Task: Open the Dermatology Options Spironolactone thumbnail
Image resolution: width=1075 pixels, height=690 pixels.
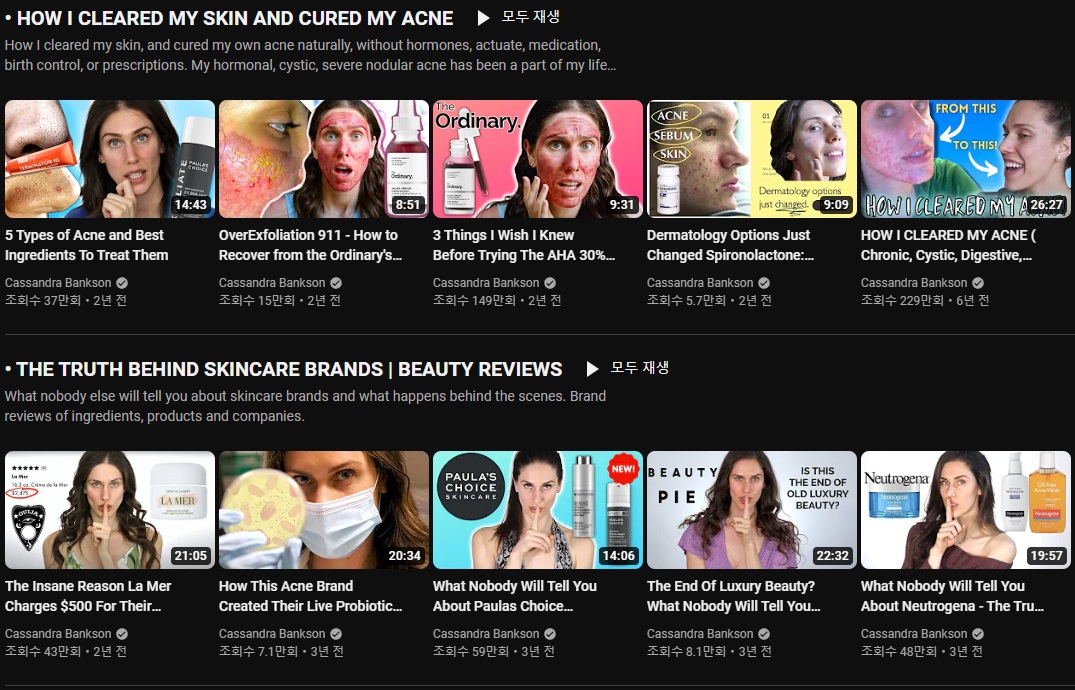Action: [751, 159]
